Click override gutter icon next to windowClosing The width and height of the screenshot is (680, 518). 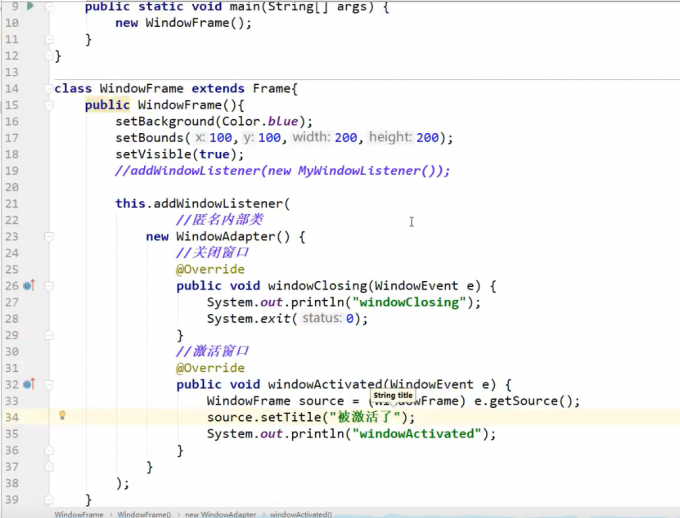pyautogui.click(x=29, y=286)
